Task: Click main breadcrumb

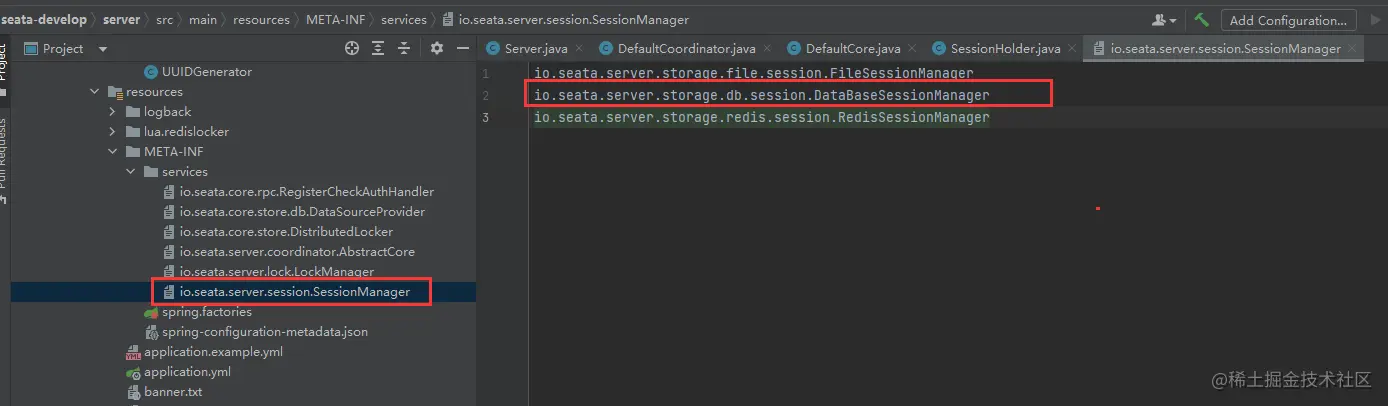Action: [204, 20]
